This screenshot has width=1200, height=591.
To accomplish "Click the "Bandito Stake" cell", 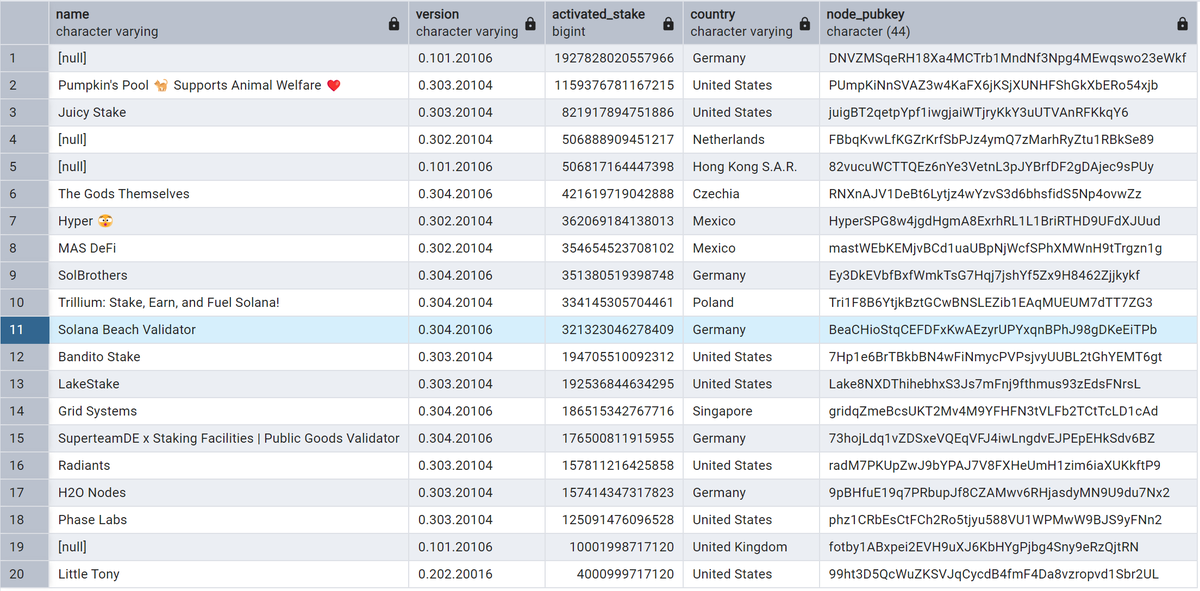I will click(228, 357).
